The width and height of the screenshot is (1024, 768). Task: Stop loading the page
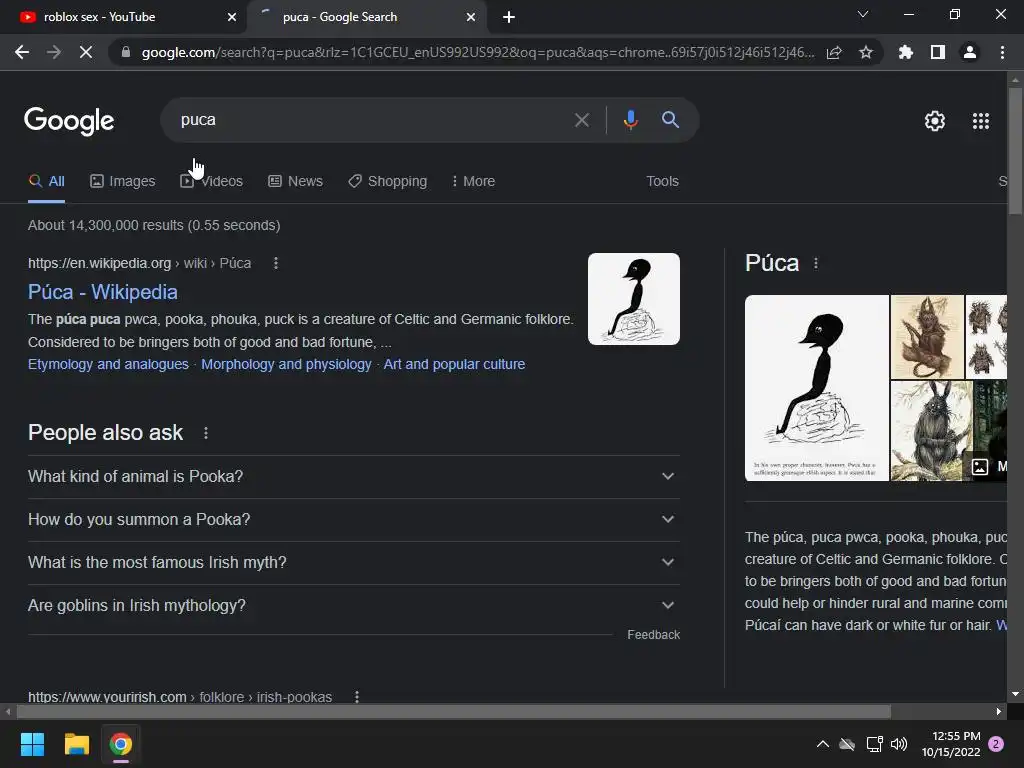click(x=86, y=52)
